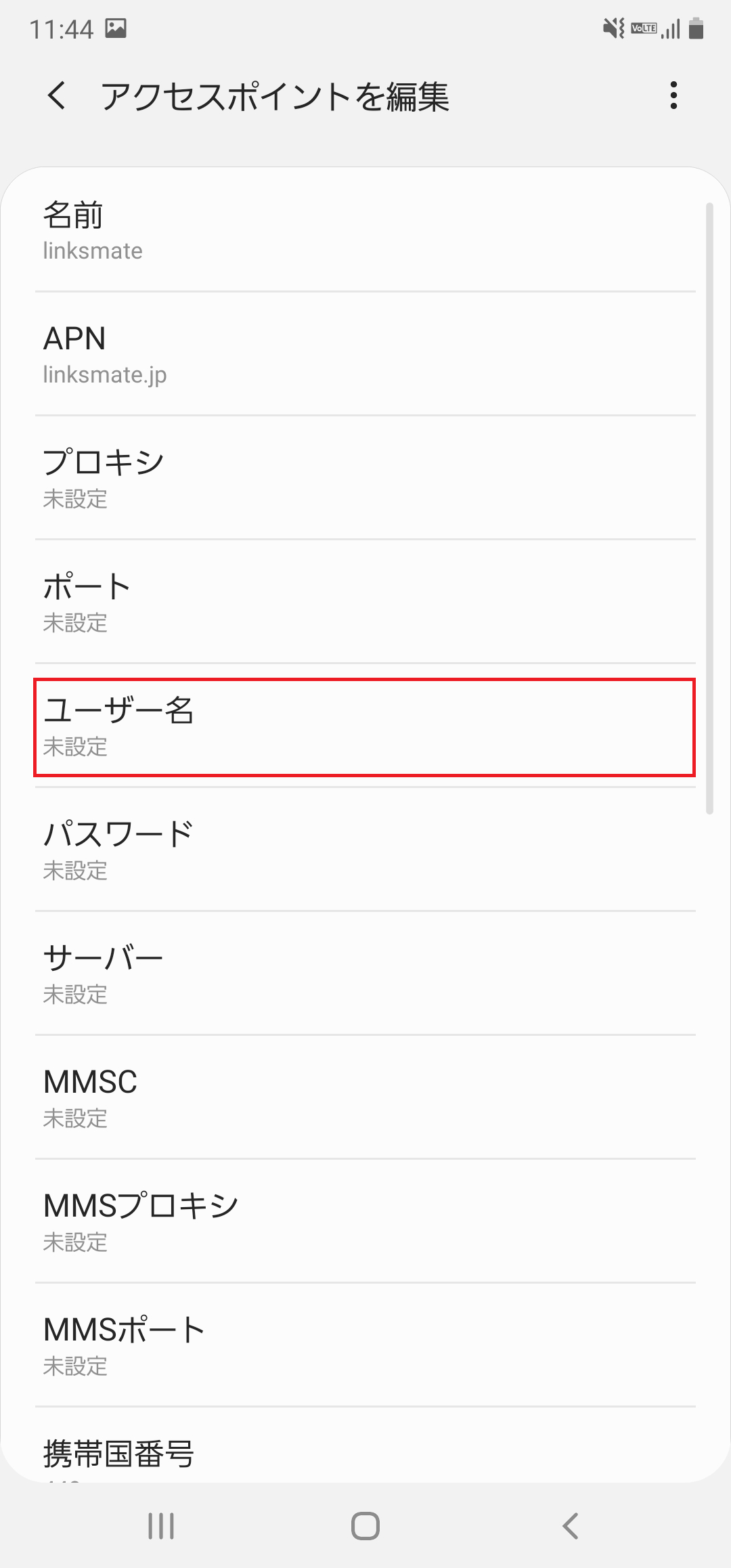Open the MMSC setting
Image resolution: width=731 pixels, height=1568 pixels.
tap(365, 1097)
